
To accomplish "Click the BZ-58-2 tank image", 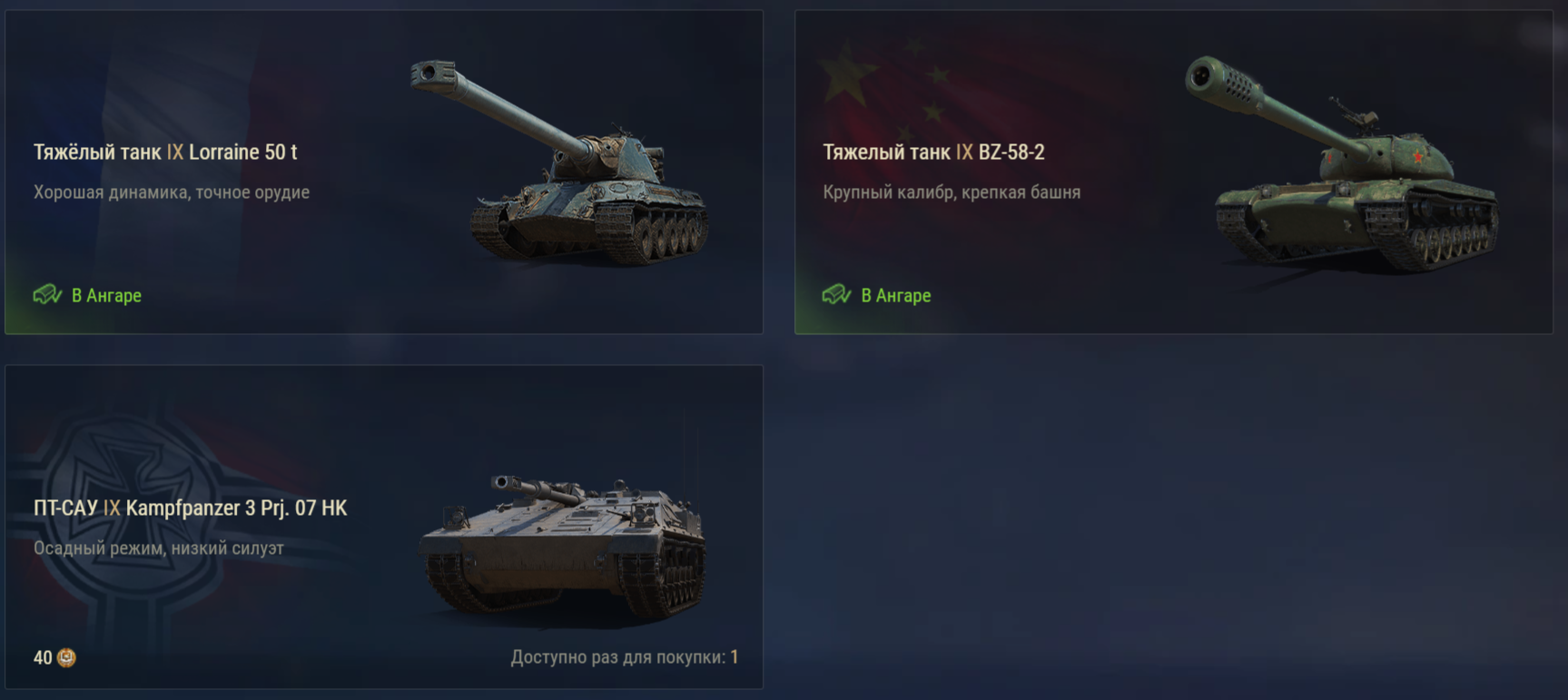I will [x=1342, y=163].
